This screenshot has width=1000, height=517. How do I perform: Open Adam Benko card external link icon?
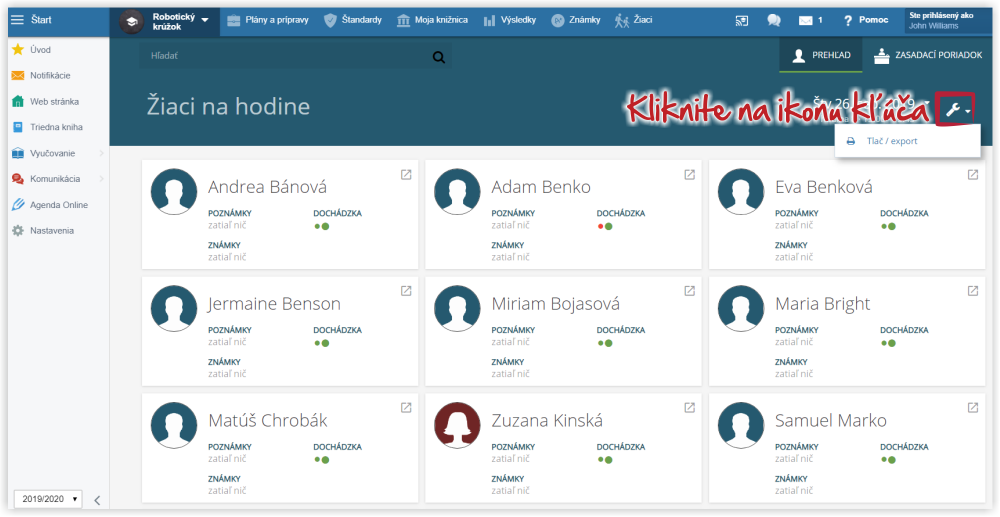[x=689, y=175]
